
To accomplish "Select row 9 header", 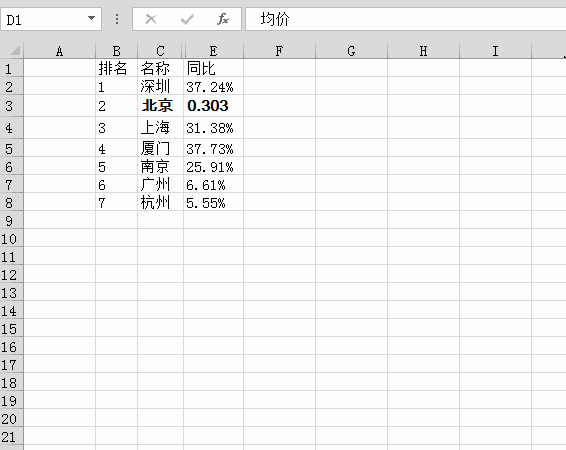I will (x=12, y=220).
